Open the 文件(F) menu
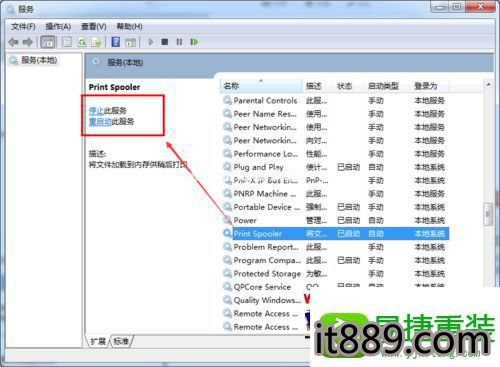Screen dimensions: 500x367 (x=23, y=27)
